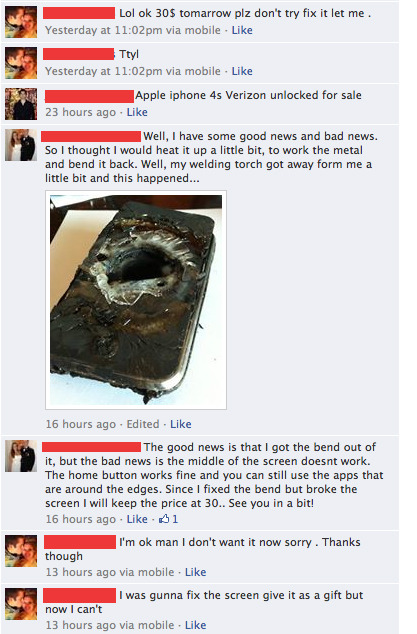Like the "I'm ok man" comment
The width and height of the screenshot is (417, 634).
coord(195,572)
